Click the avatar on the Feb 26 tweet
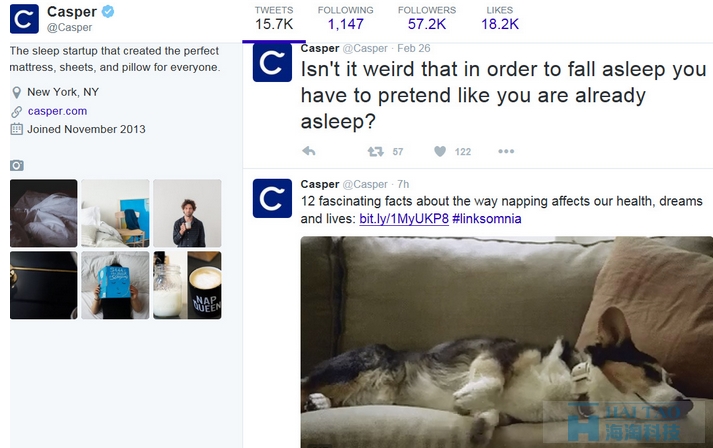This screenshot has width=713, height=448. 272,62
